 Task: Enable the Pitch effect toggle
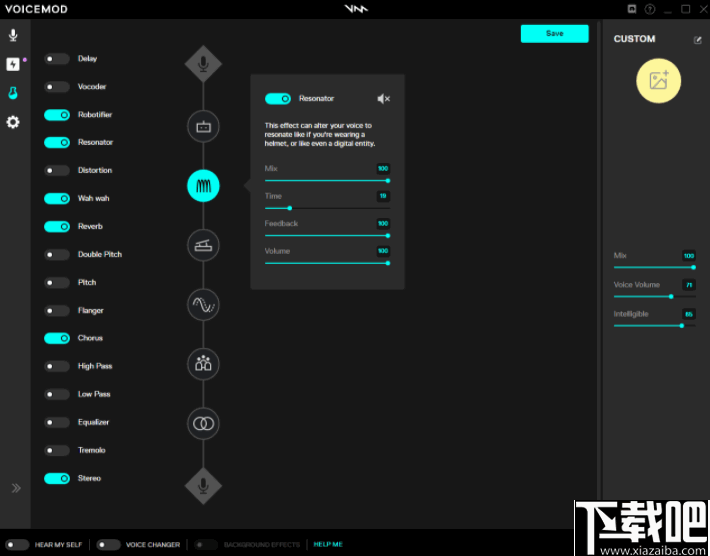57,283
